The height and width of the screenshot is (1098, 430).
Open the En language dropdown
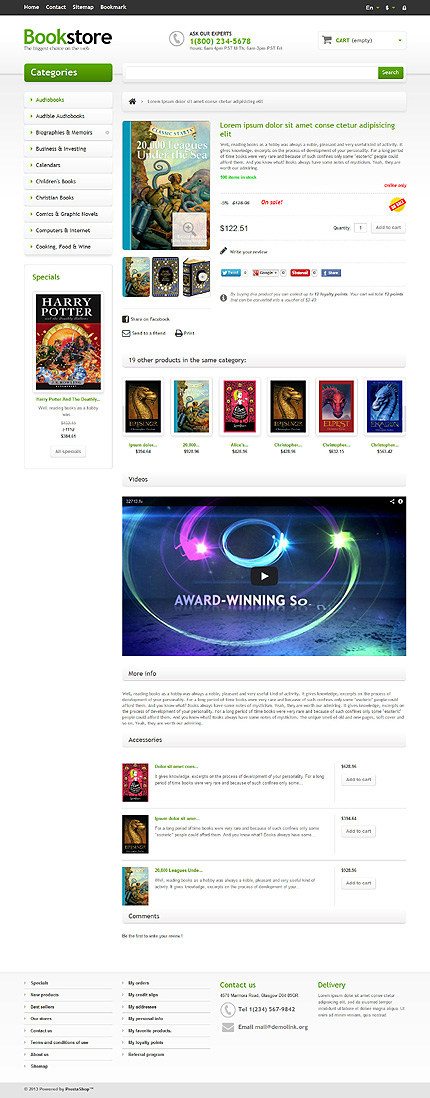(373, 7)
